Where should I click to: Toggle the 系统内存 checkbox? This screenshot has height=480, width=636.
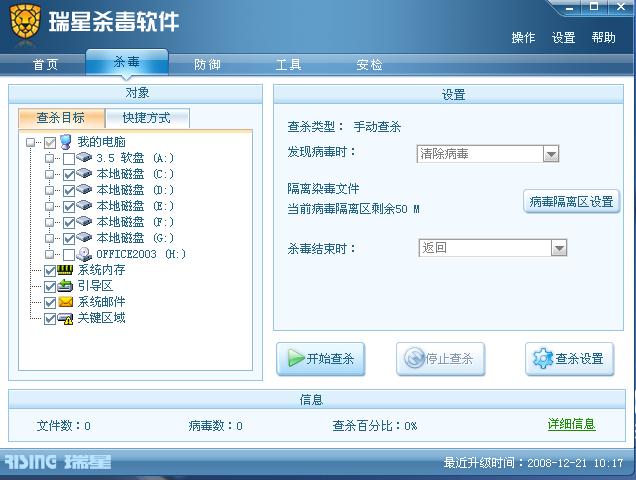point(50,271)
